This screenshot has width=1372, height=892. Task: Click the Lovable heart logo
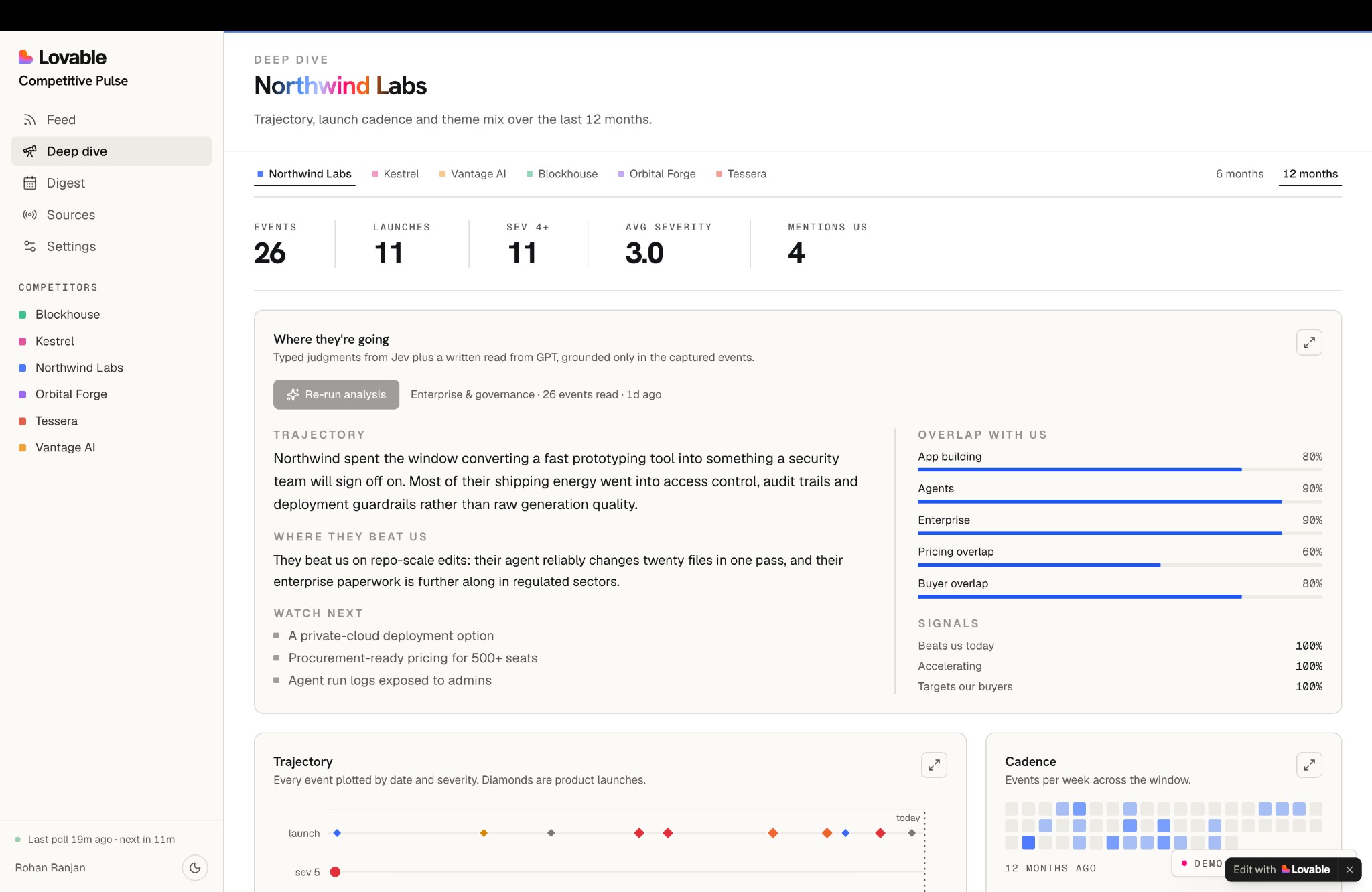click(x=25, y=57)
